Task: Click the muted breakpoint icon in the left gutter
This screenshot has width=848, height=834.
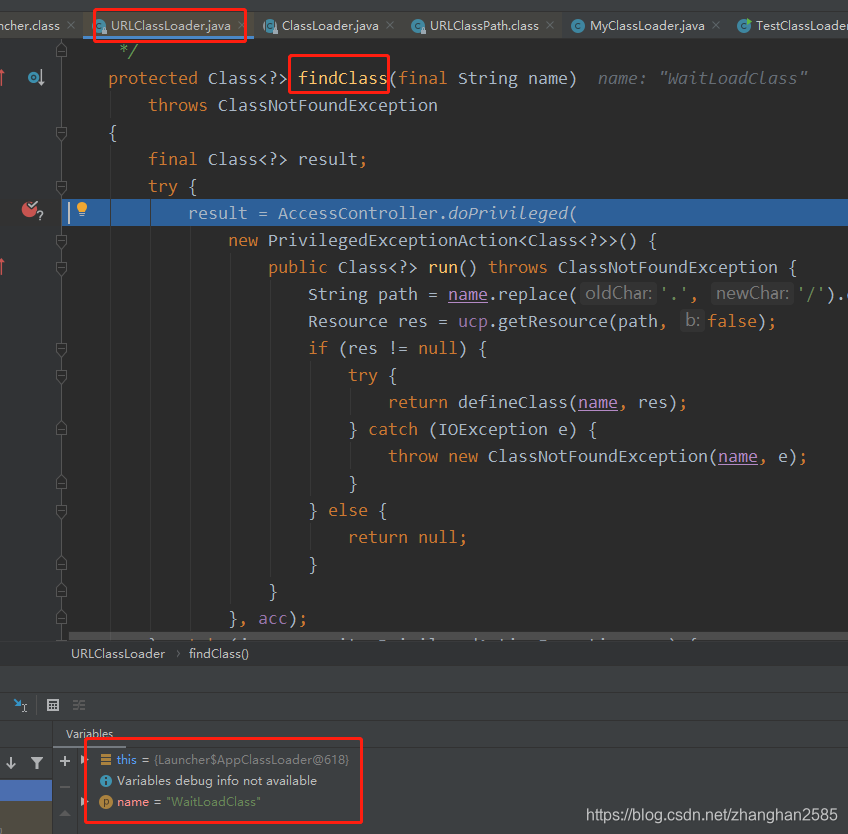Action: 29,211
